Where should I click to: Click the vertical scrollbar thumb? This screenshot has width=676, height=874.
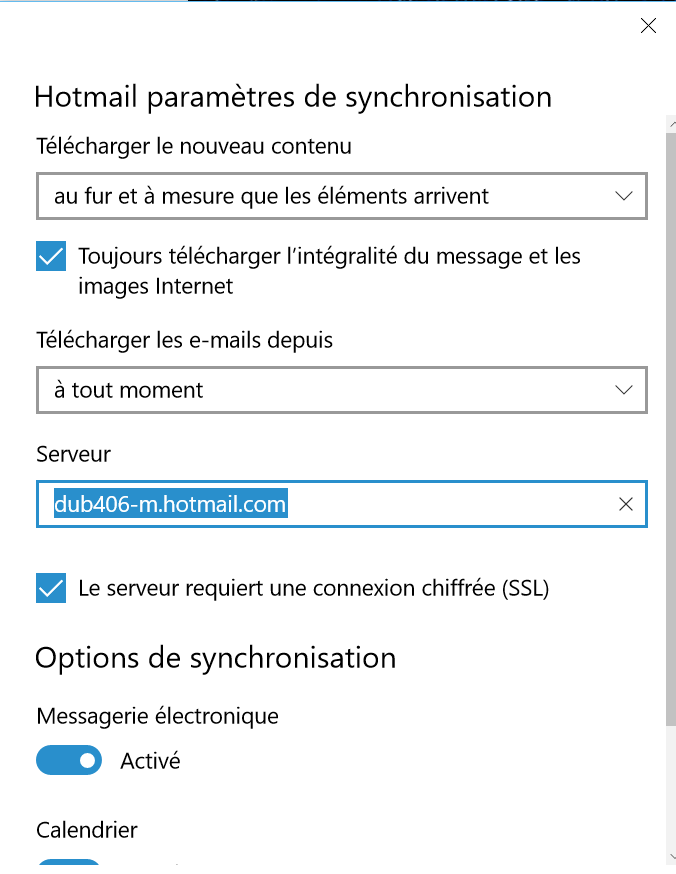[671, 429]
